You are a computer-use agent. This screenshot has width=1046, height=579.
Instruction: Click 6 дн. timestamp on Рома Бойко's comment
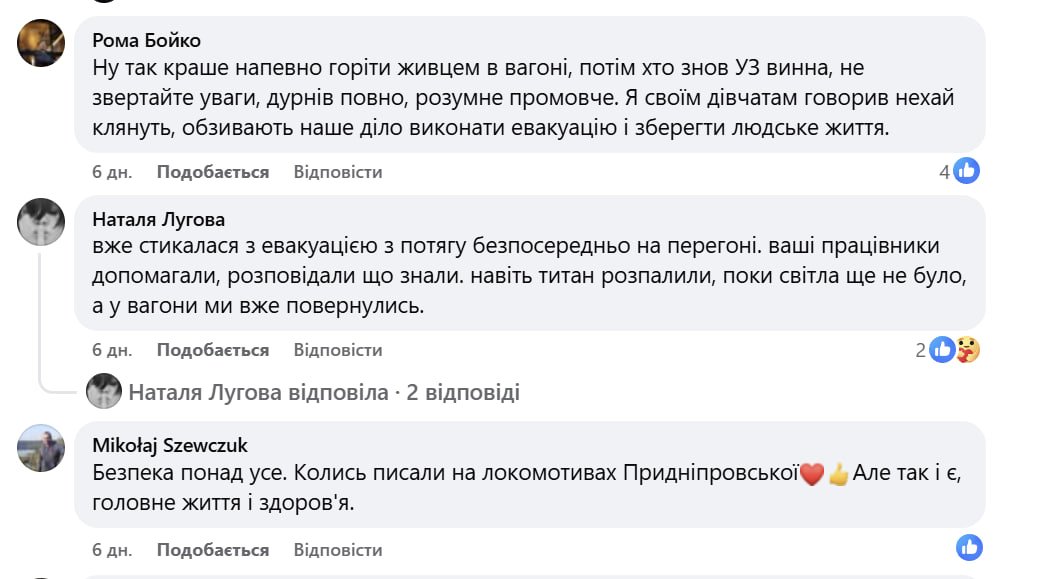(x=112, y=172)
